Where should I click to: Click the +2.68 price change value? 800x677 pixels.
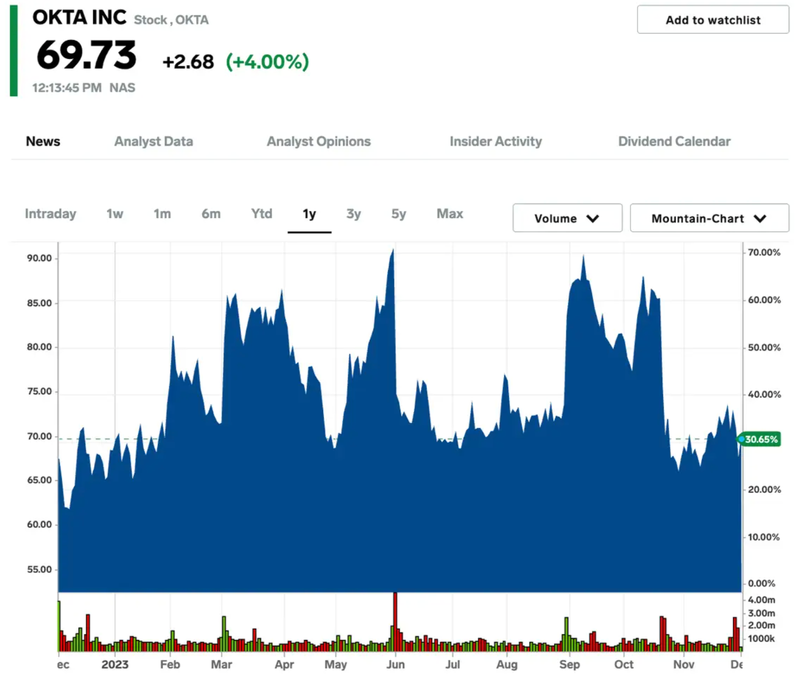pos(188,62)
